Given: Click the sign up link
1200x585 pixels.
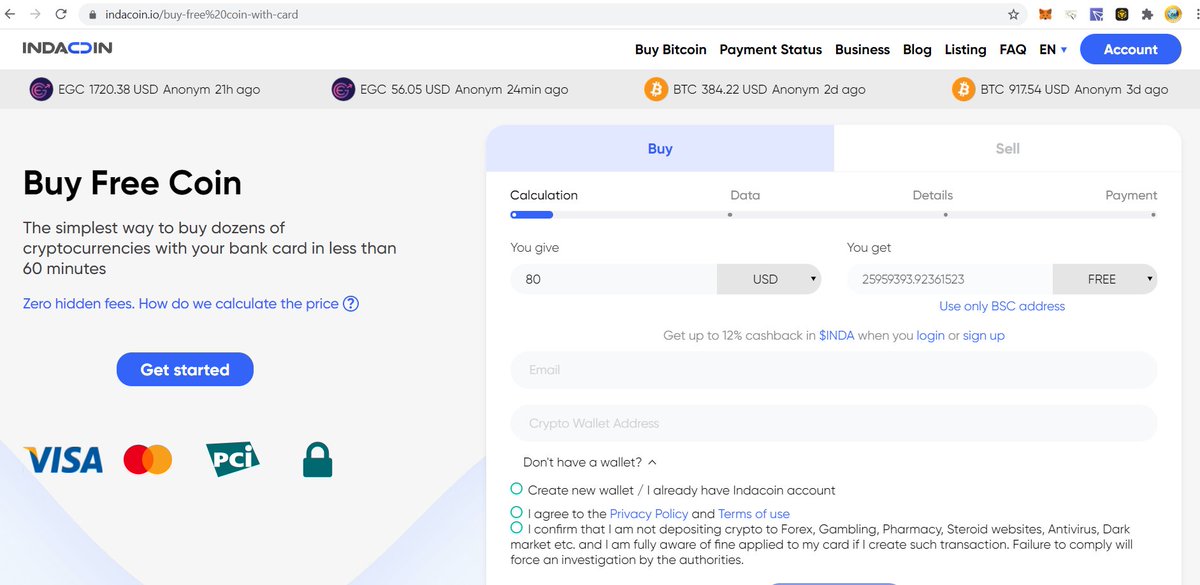Looking at the screenshot, I should coord(983,336).
